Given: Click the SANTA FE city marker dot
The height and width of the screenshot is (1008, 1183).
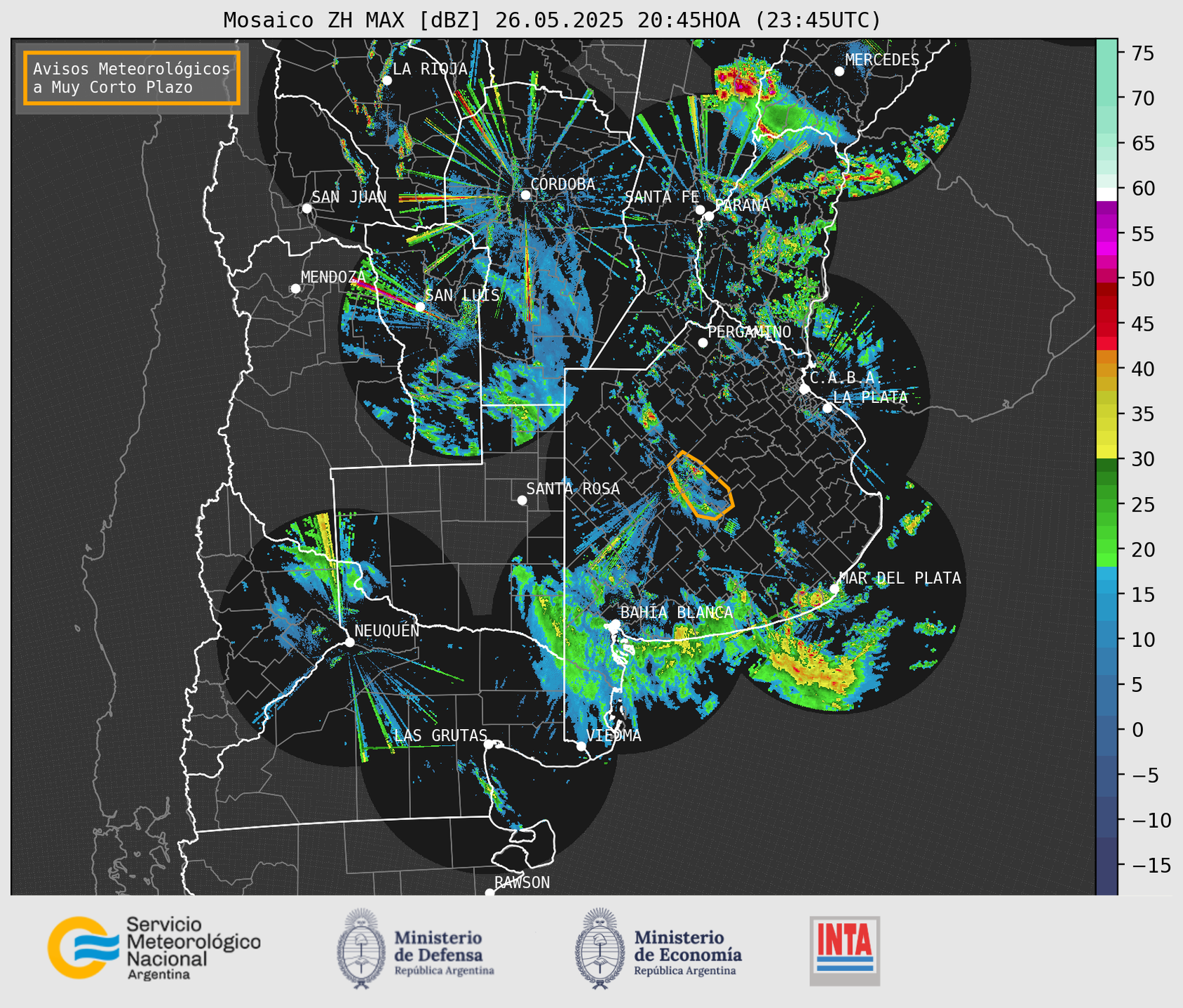Looking at the screenshot, I should coord(700,210).
